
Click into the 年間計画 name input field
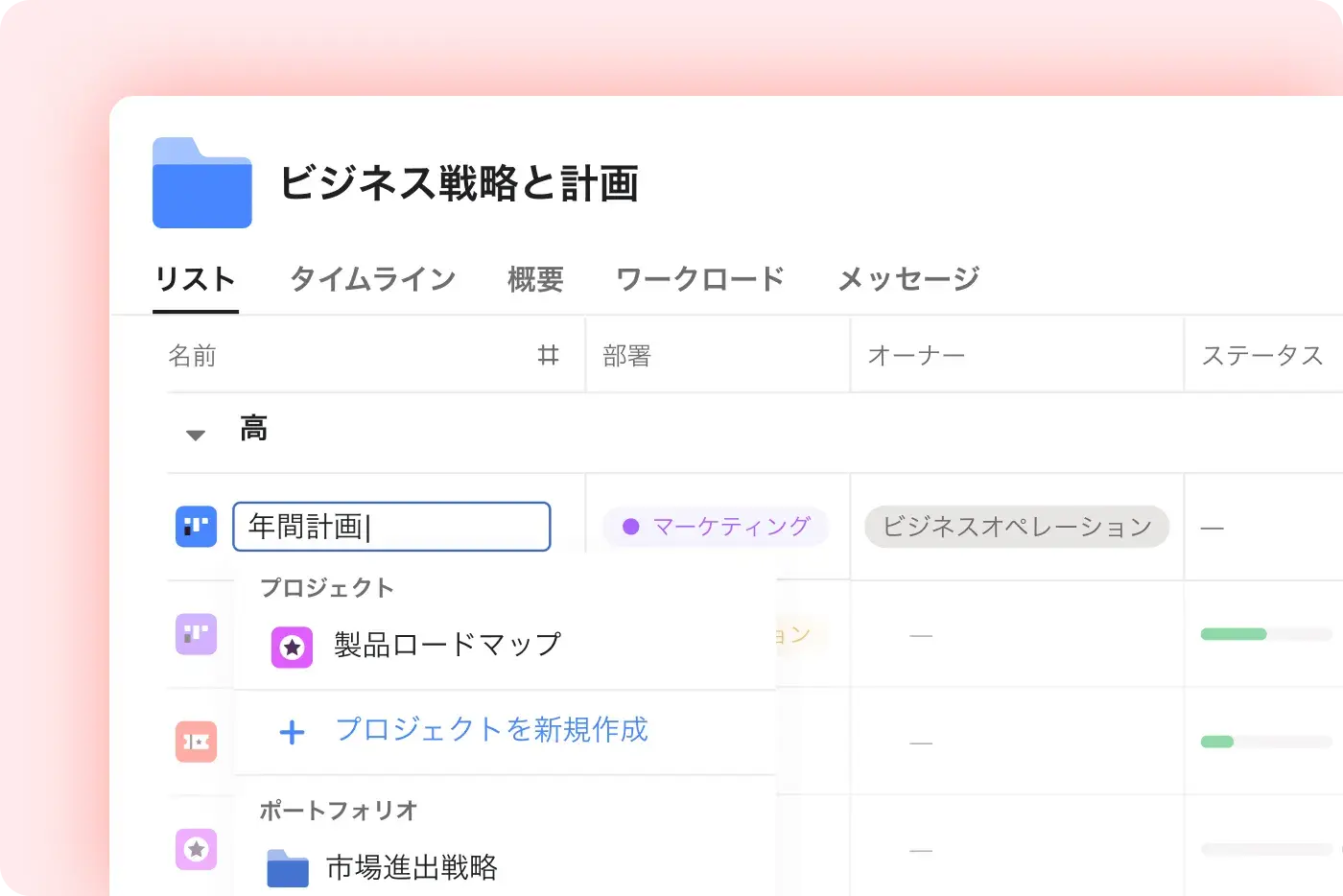tap(391, 527)
